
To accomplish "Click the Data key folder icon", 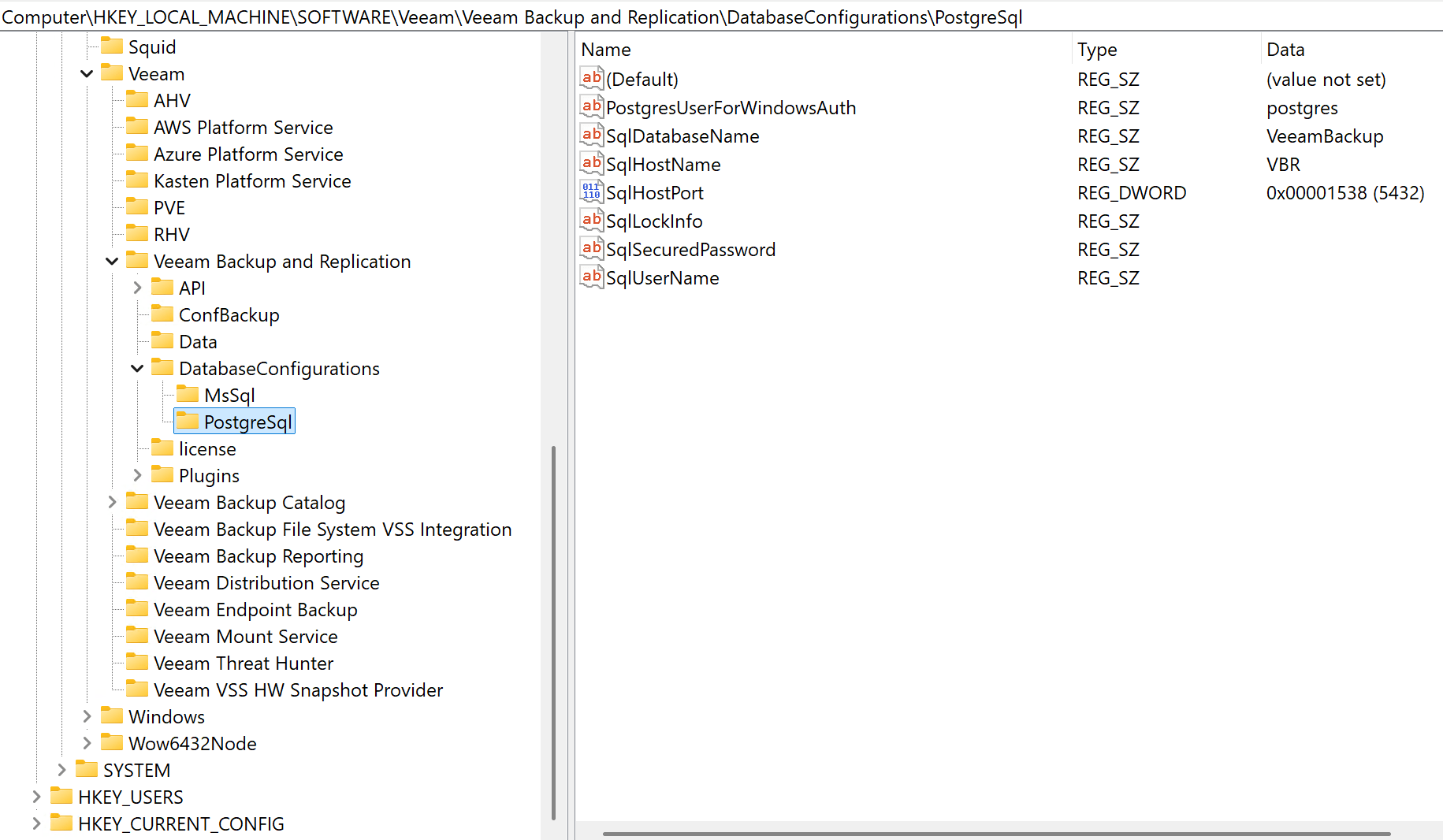I will click(162, 340).
